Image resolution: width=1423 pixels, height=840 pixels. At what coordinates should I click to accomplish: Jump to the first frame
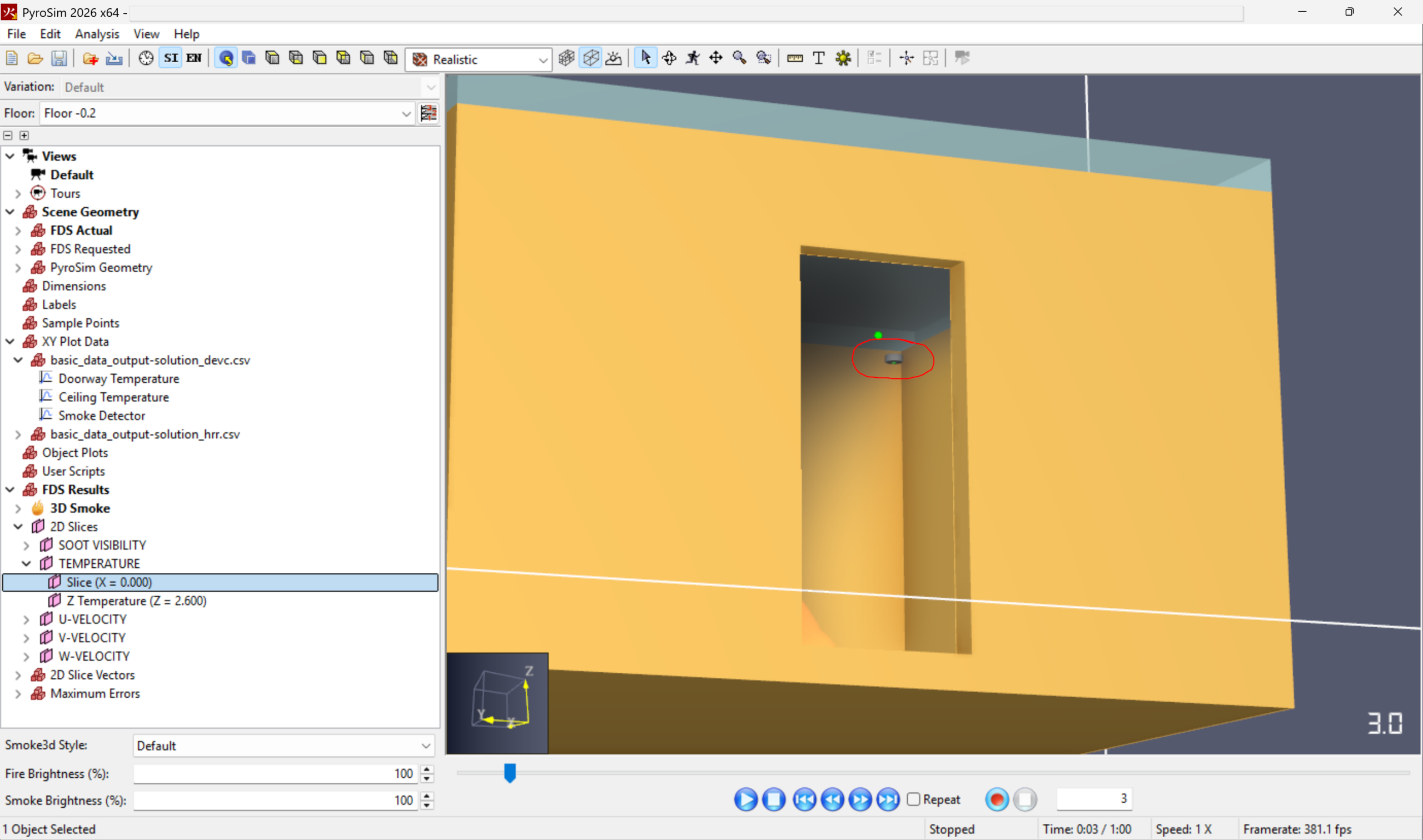click(x=804, y=800)
